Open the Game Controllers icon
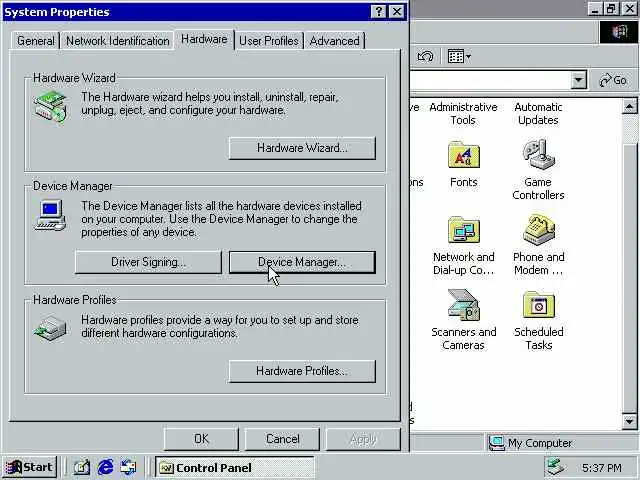The width and height of the screenshot is (640, 480). pos(538,154)
